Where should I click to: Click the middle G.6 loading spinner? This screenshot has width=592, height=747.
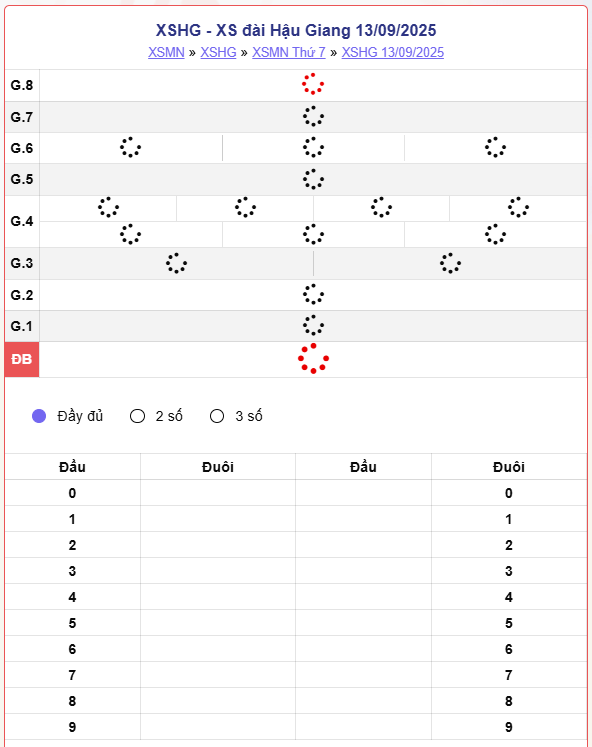point(313,147)
